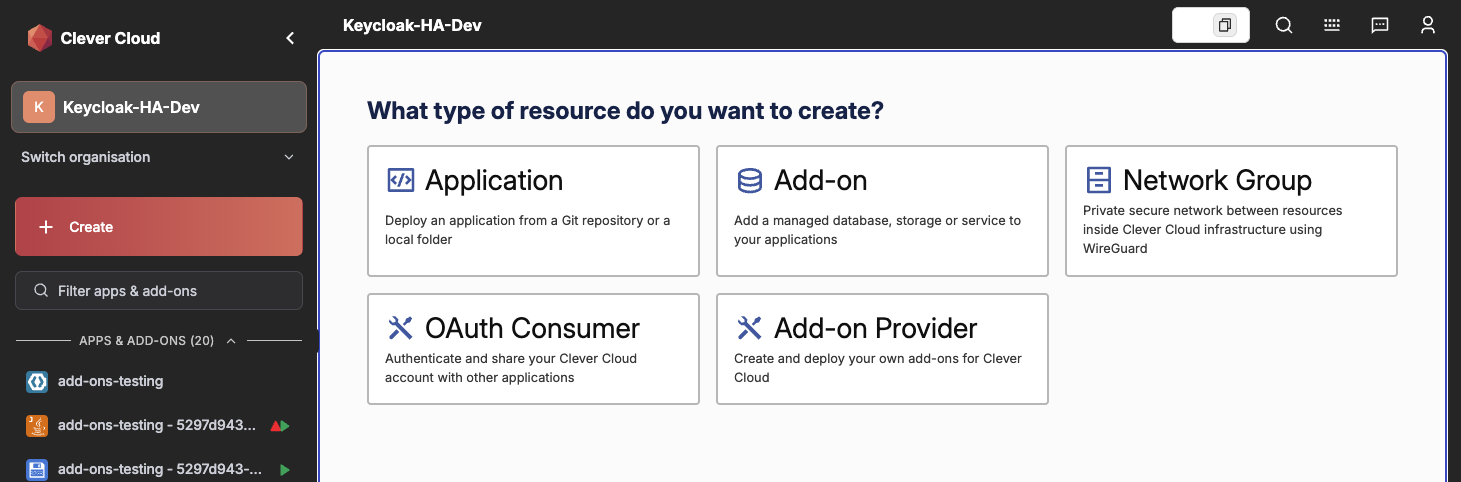Click the K avatar for Keycloak-HA-Dev
Image resolution: width=1461 pixels, height=482 pixels.
[x=39, y=107]
